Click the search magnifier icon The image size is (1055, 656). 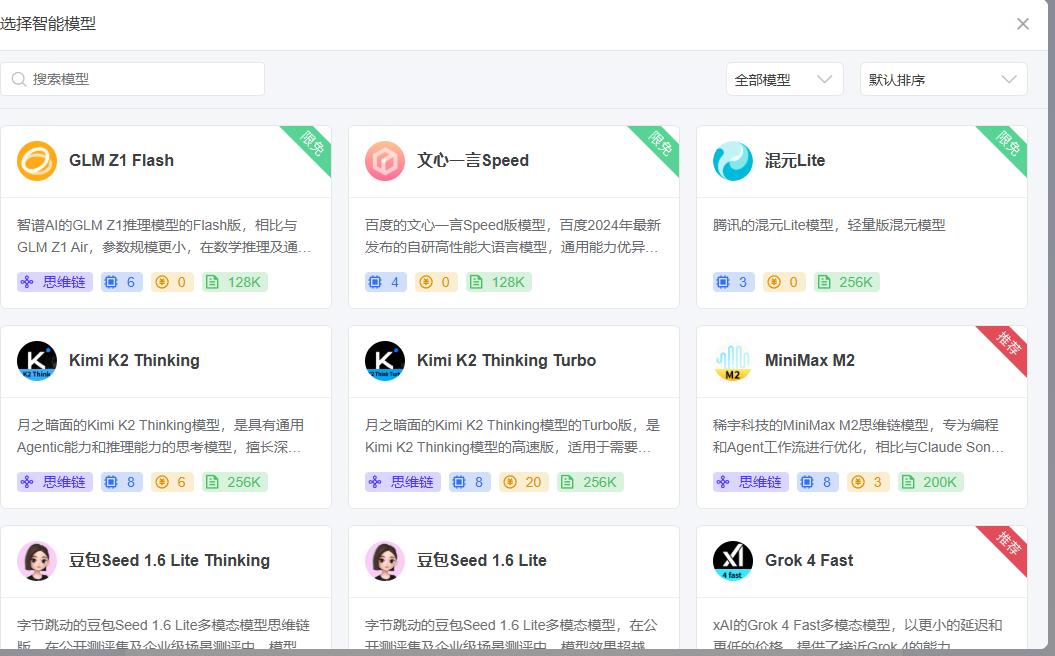pos(19,79)
